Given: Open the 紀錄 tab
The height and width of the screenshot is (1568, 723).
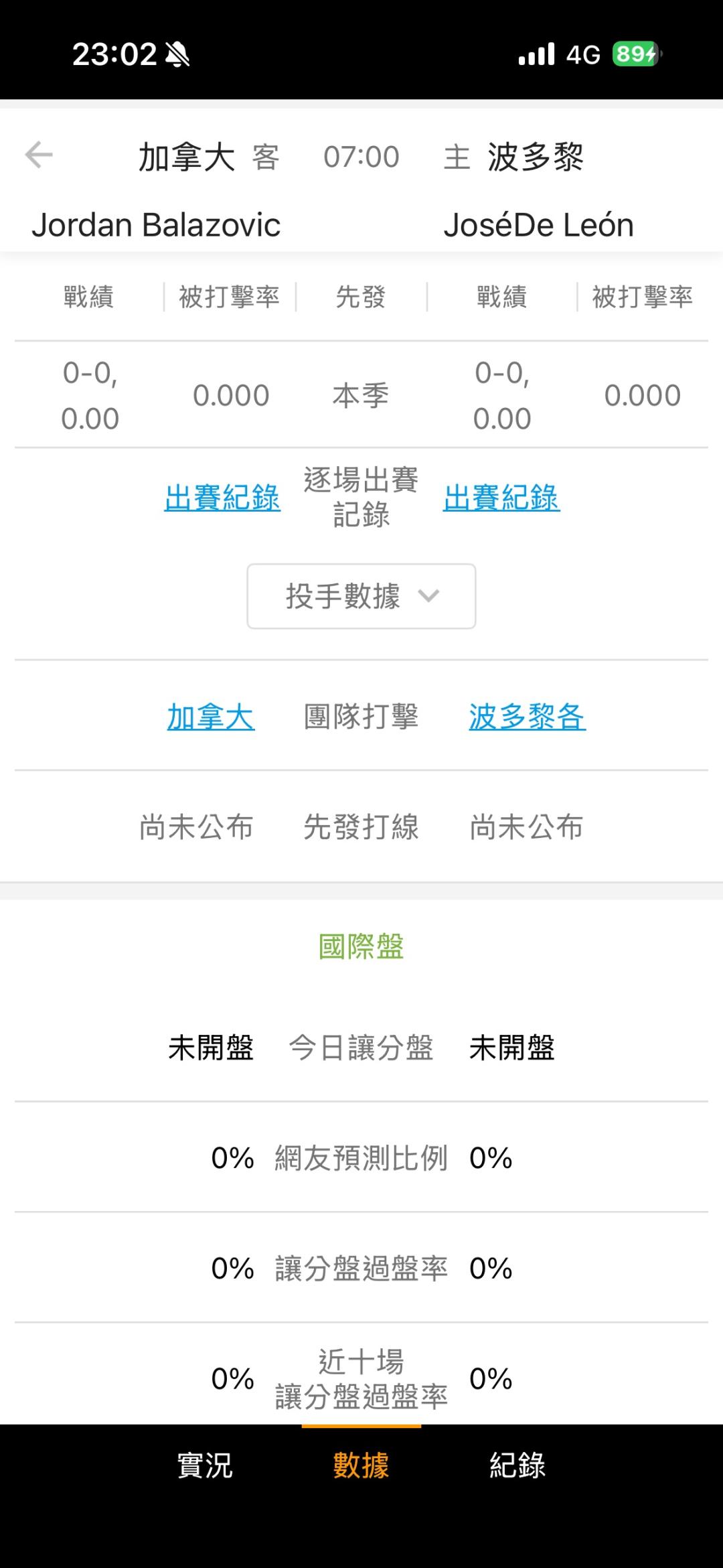Looking at the screenshot, I should click(x=517, y=1465).
